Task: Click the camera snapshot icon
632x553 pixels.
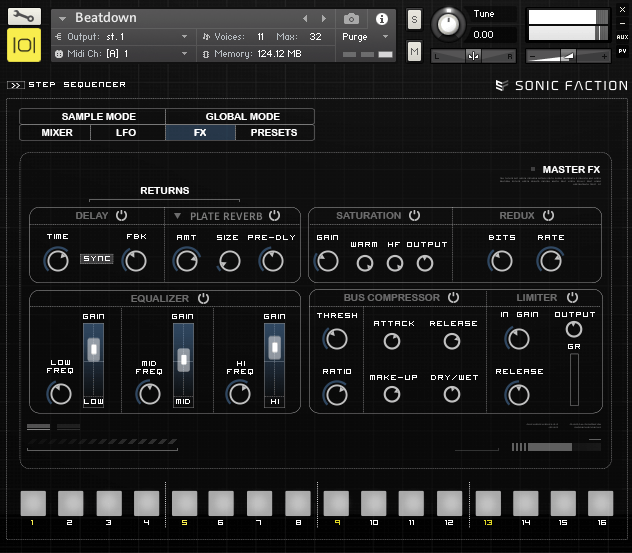Action: click(x=351, y=19)
